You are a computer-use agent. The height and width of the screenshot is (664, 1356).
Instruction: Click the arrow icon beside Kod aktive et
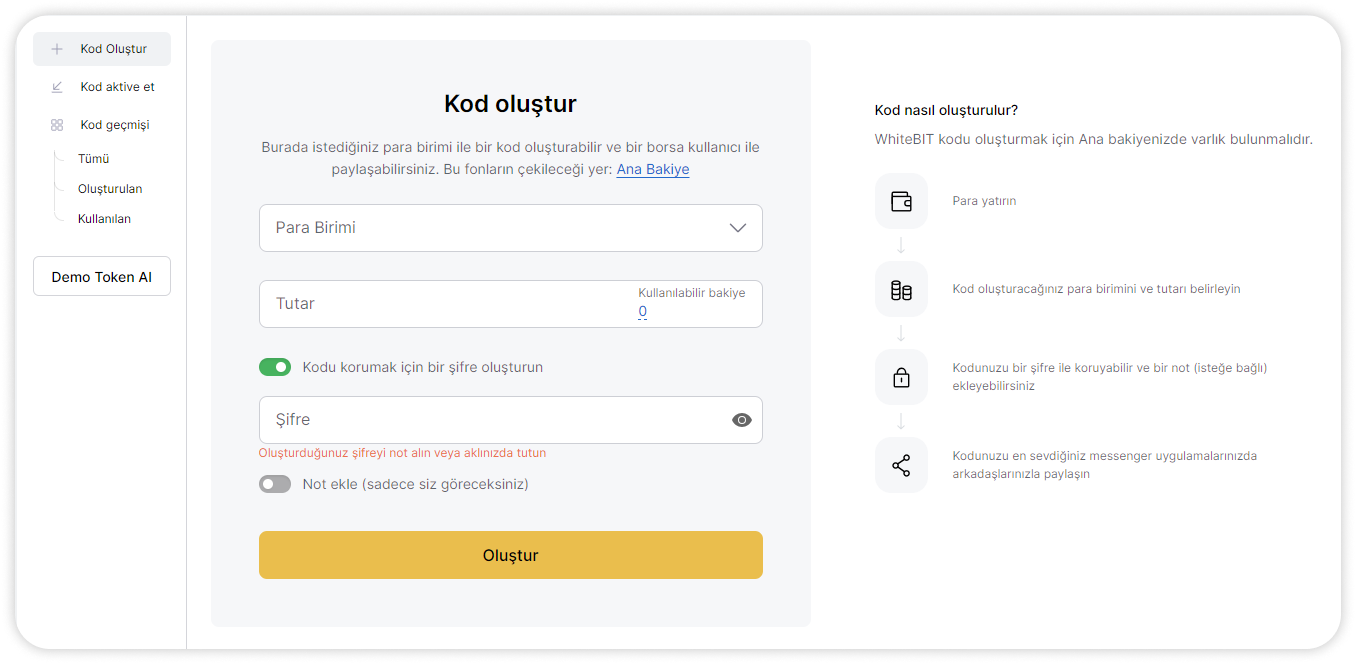(x=57, y=87)
